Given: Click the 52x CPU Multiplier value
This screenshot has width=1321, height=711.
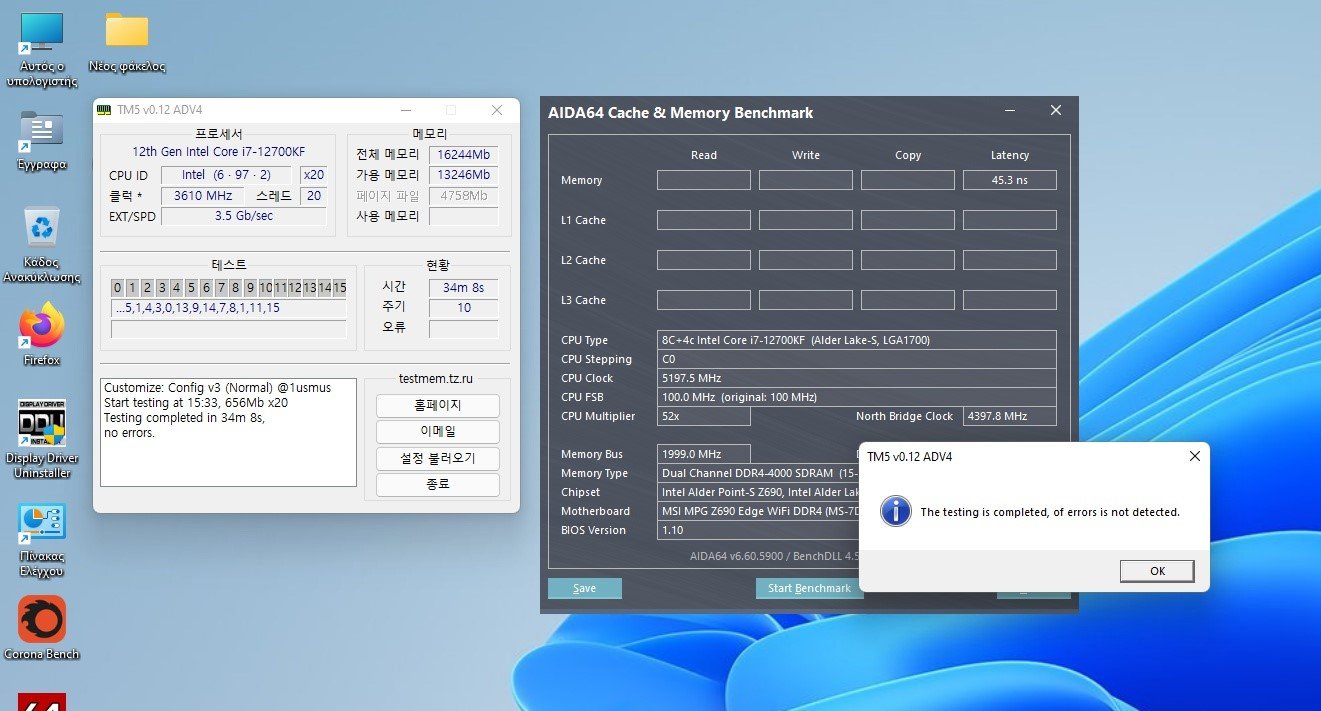Looking at the screenshot, I should click(704, 416).
